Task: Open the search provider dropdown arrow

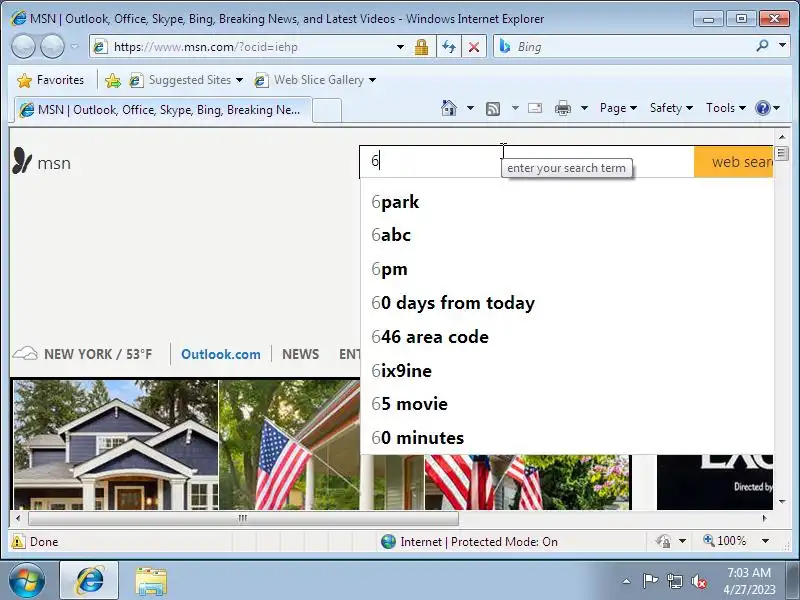Action: click(x=782, y=46)
